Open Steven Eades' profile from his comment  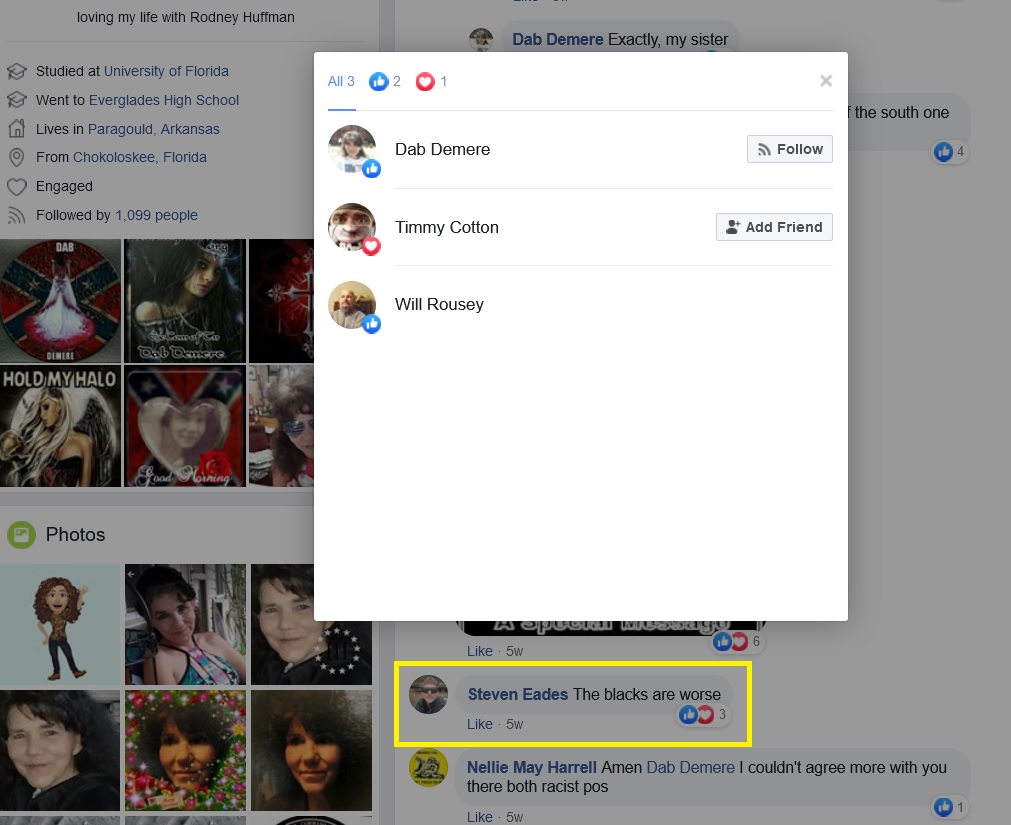(518, 694)
